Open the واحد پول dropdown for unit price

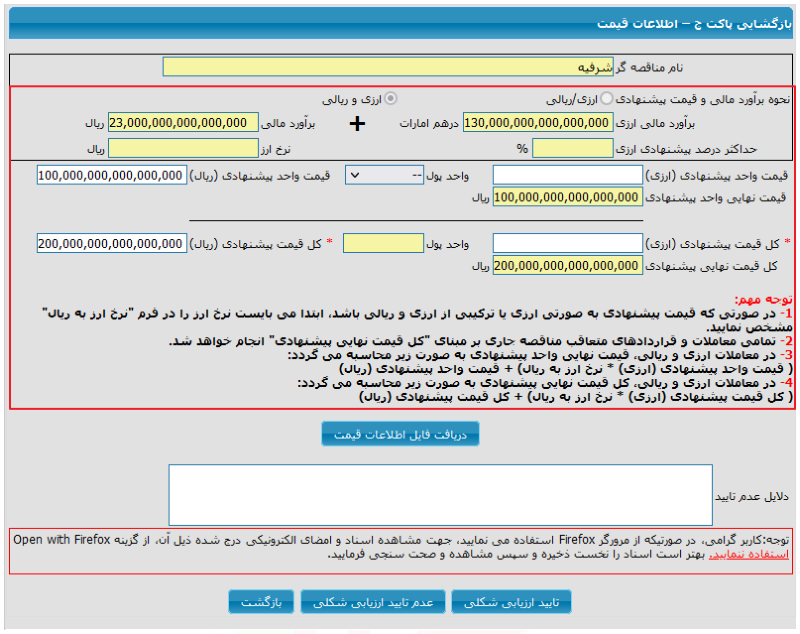click(384, 175)
